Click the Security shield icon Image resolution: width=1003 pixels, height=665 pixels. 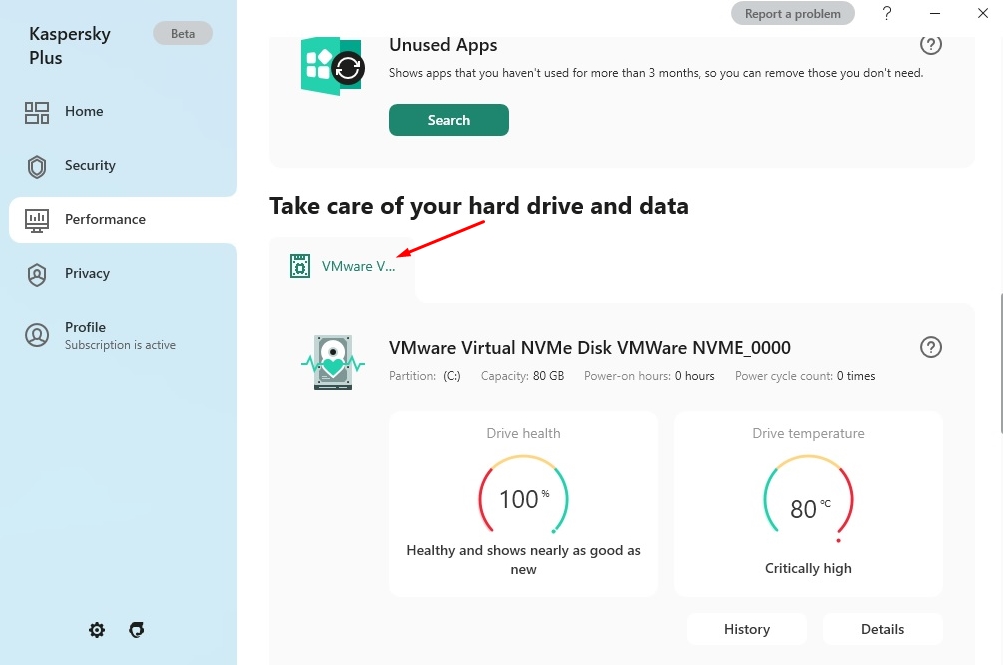point(37,166)
